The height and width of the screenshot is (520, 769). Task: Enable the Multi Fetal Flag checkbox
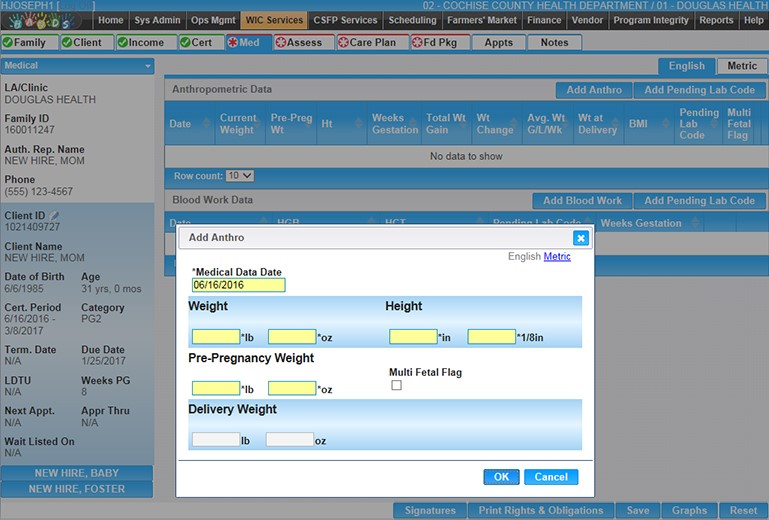[396, 385]
